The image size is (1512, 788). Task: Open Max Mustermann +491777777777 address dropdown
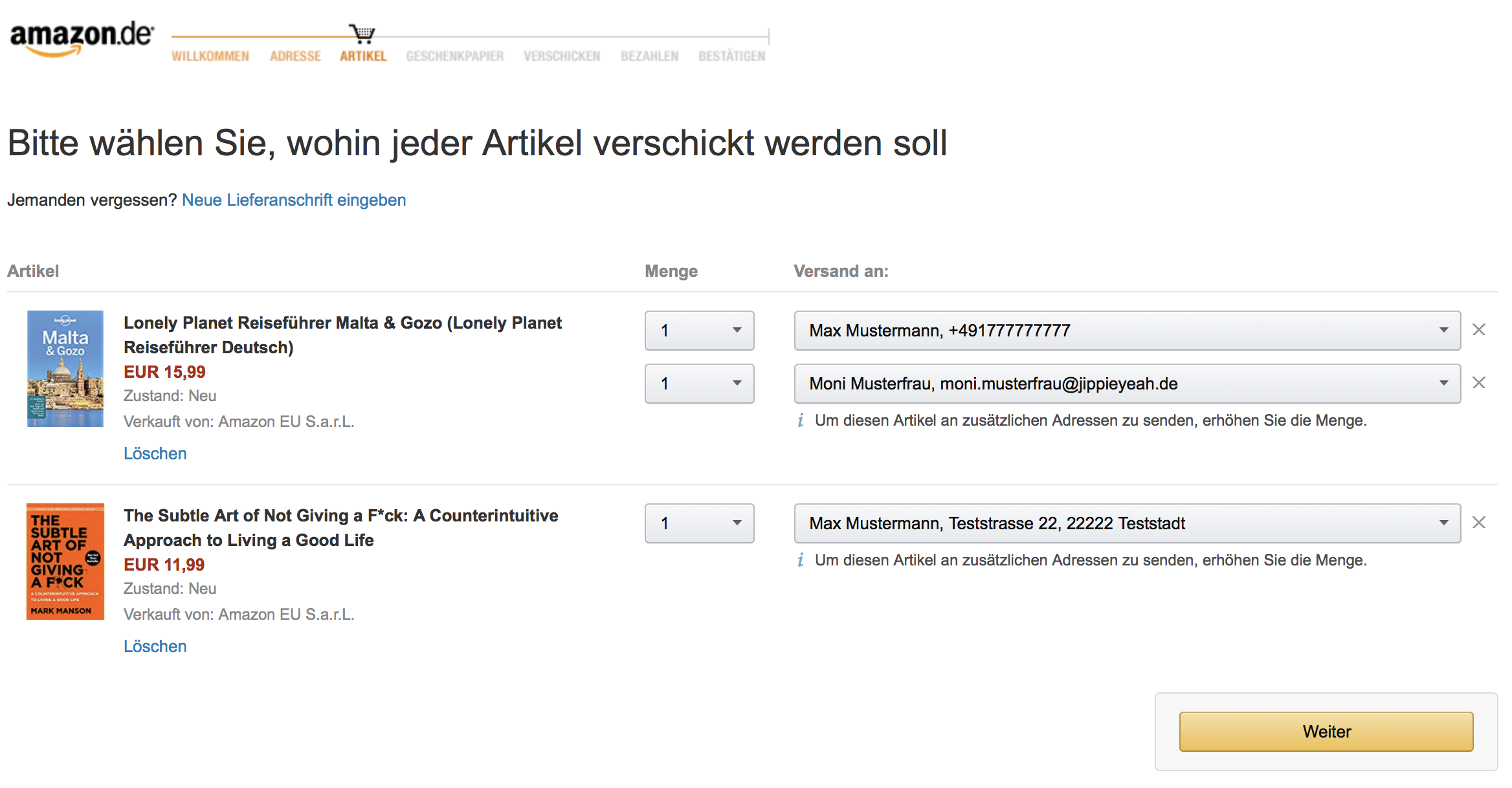pyautogui.click(x=1126, y=331)
